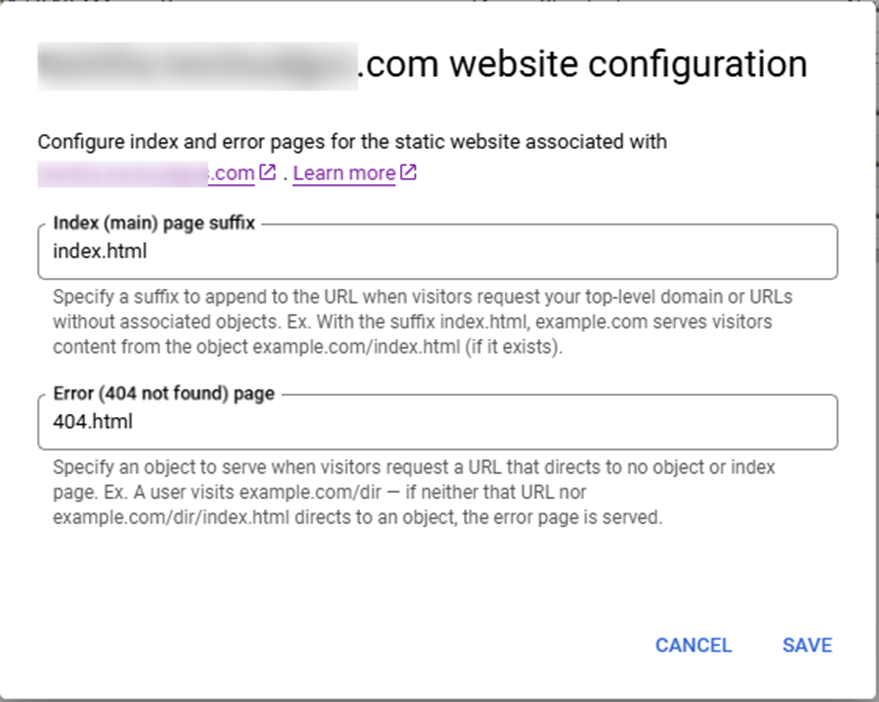
Task: Click the helper text starting with Specify an object
Action: [x=414, y=492]
